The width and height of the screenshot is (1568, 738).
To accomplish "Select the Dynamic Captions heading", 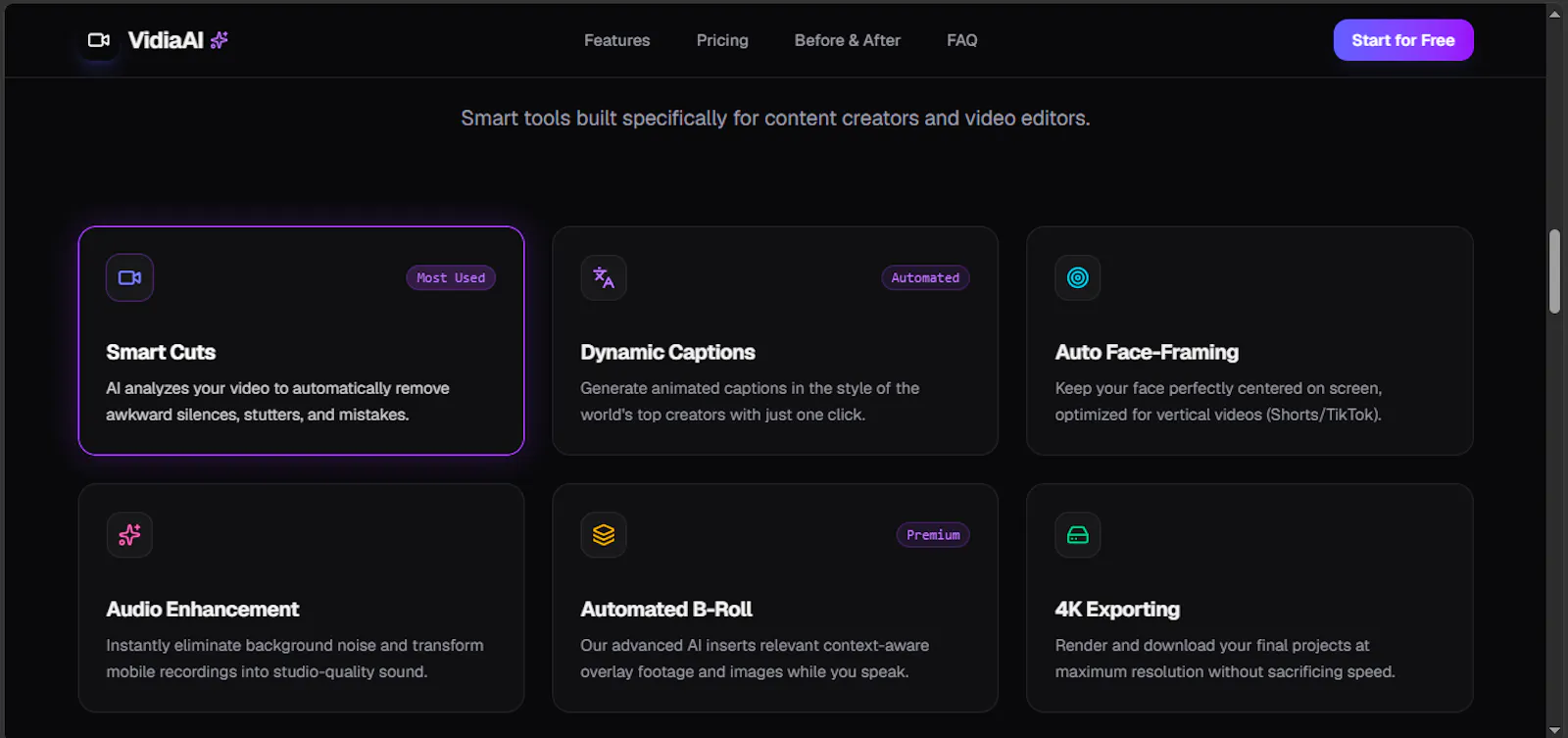I will [x=667, y=352].
